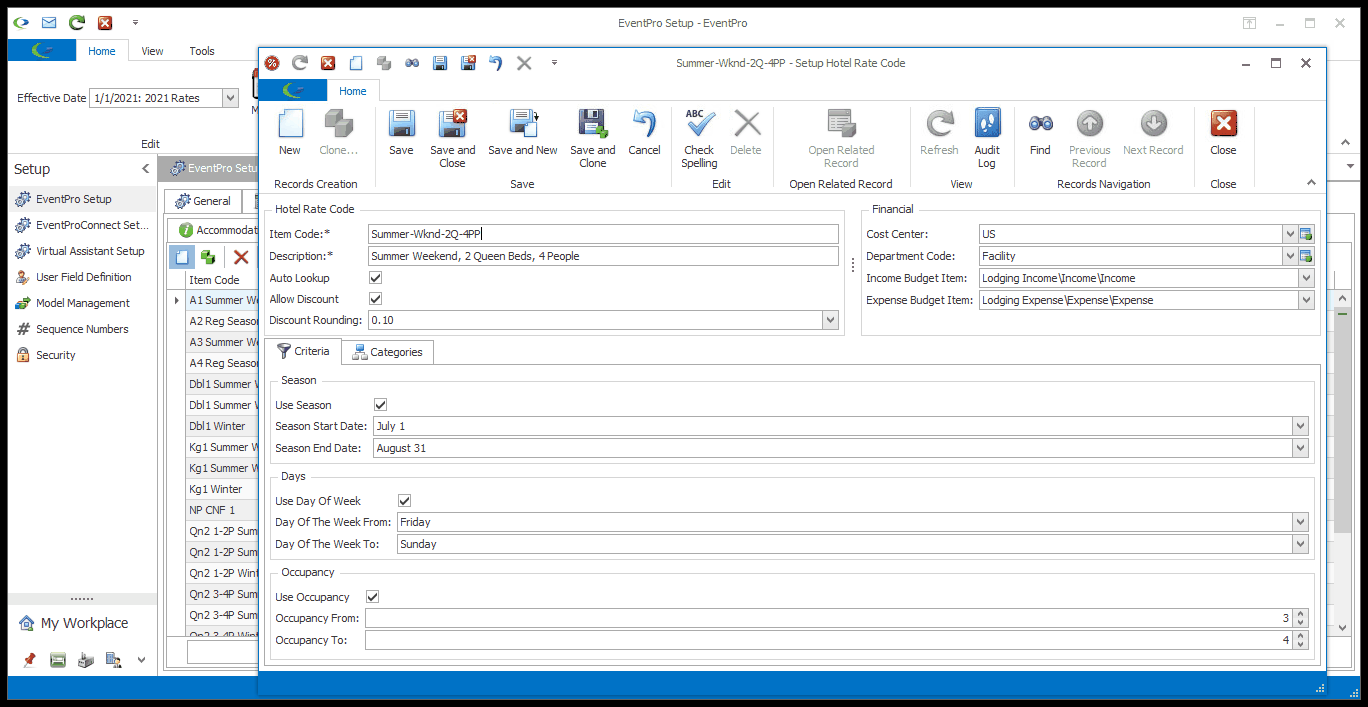This screenshot has height=707, width=1368.
Task: Open the Audit Log
Action: (987, 139)
